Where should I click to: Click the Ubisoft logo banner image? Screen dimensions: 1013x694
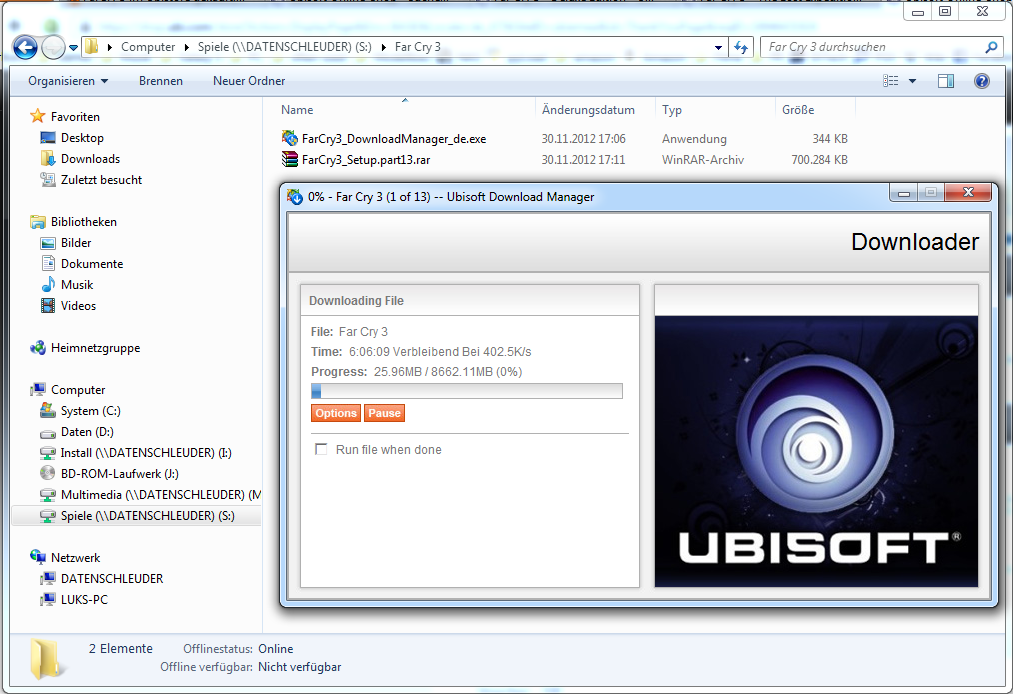(816, 451)
